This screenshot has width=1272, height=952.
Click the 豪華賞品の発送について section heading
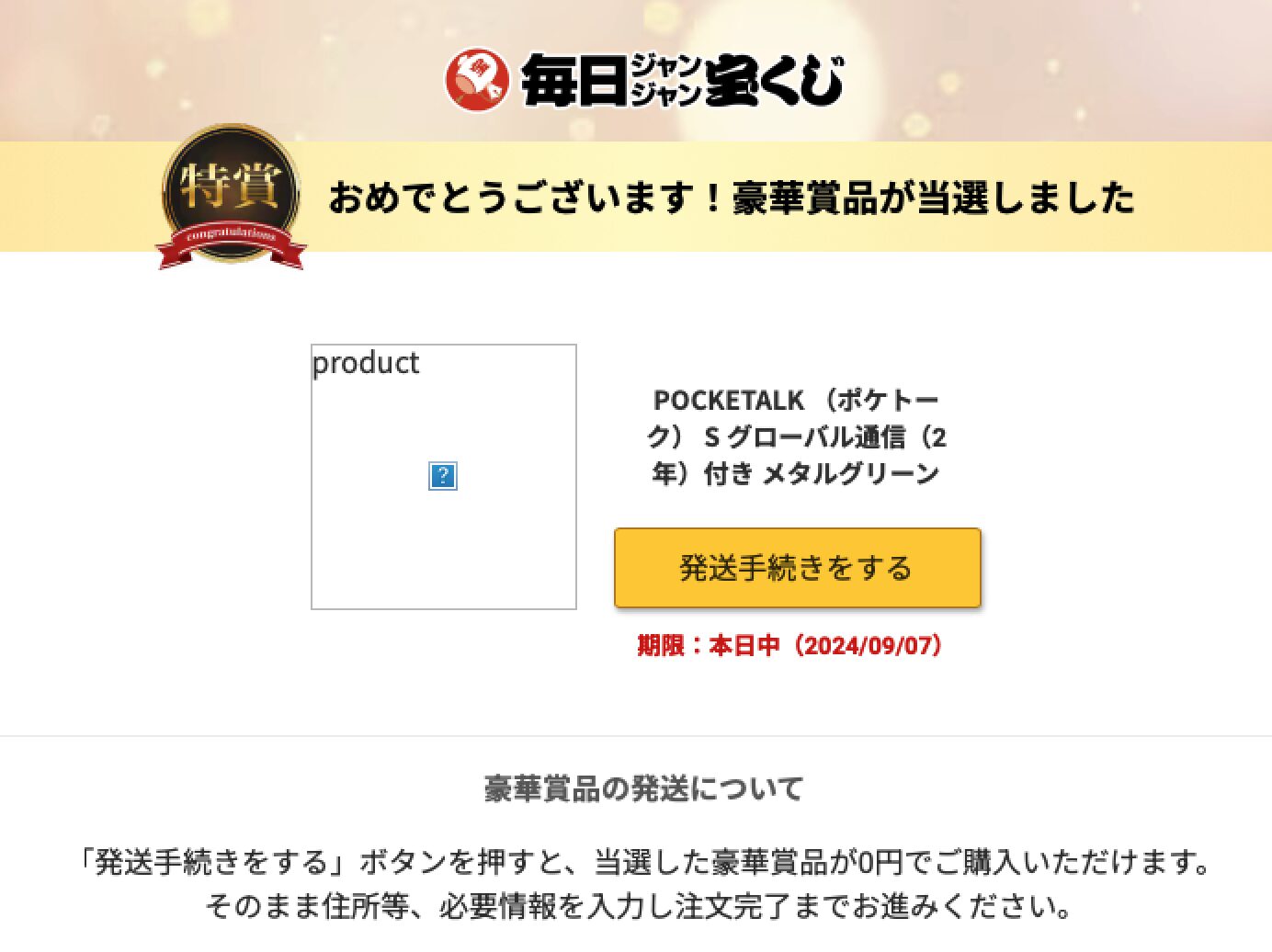(643, 788)
